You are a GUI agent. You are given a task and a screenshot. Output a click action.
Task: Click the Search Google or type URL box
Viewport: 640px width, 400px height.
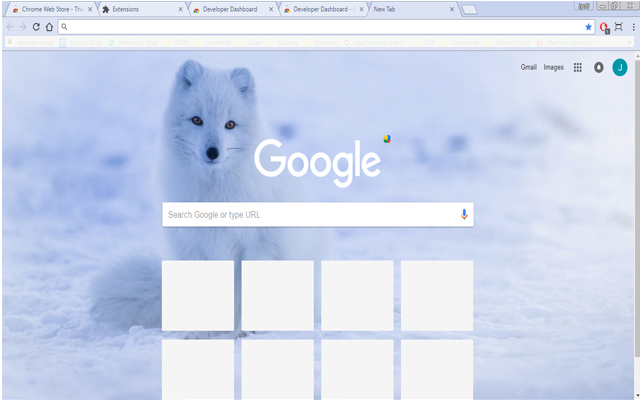coord(318,214)
